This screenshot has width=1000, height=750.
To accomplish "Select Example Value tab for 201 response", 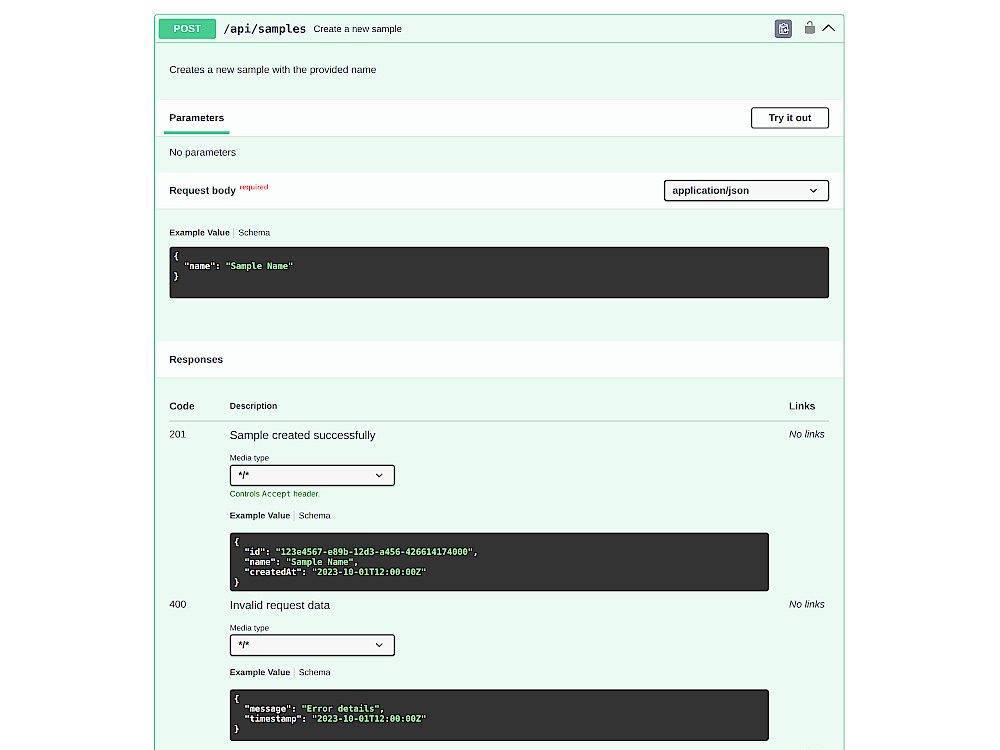I will (x=260, y=515).
